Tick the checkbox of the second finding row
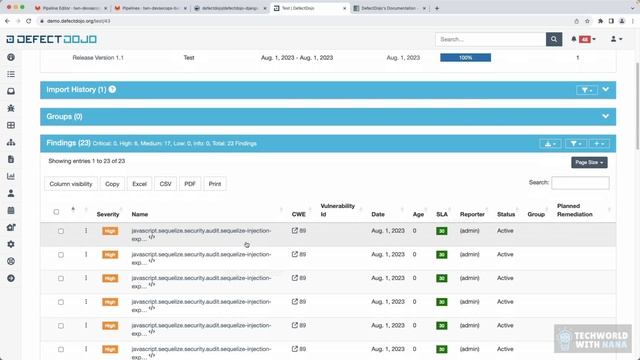The image size is (640, 360). point(61,255)
